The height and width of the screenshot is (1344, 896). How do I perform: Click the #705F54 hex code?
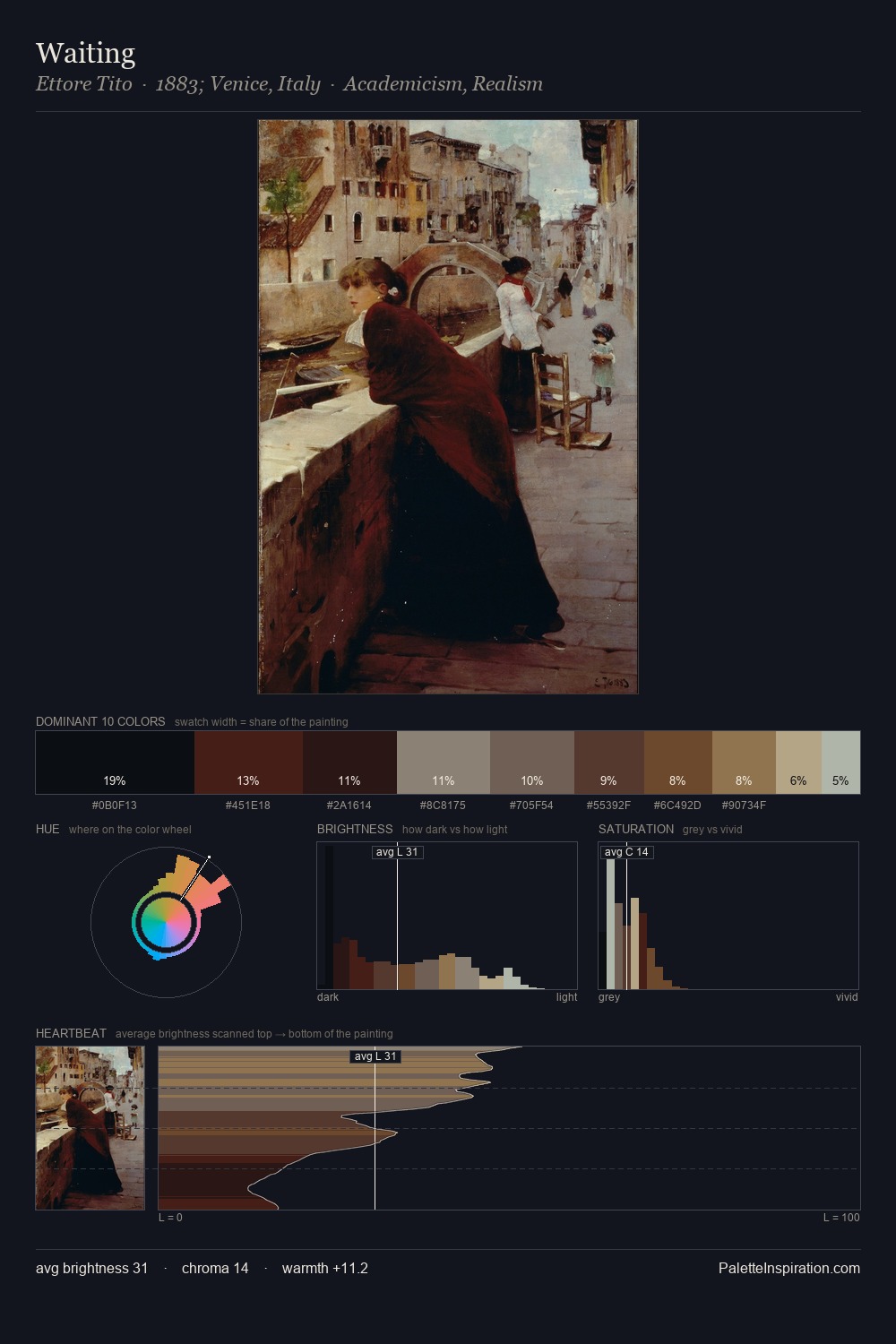[x=532, y=806]
